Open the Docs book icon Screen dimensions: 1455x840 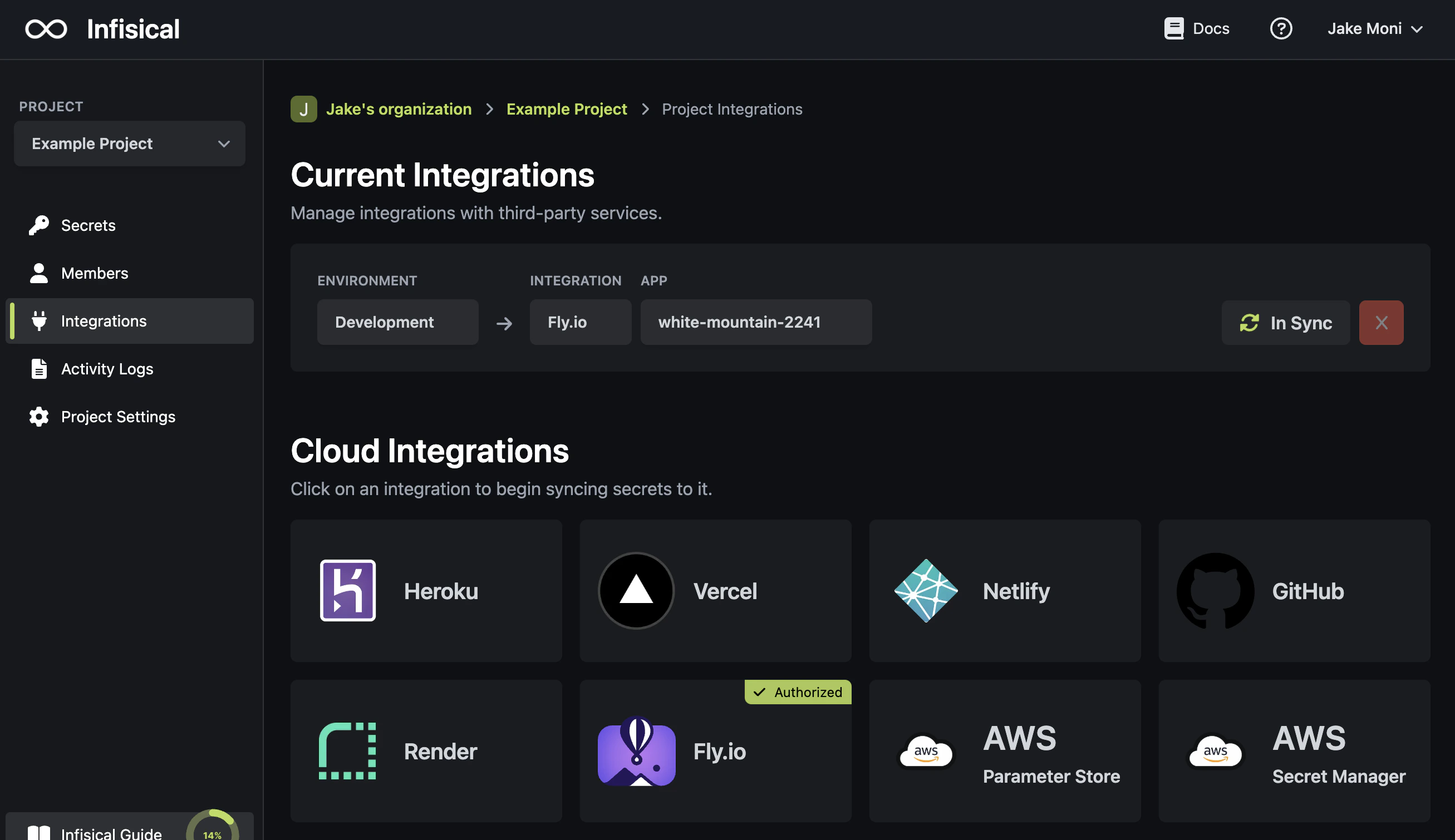point(1173,28)
